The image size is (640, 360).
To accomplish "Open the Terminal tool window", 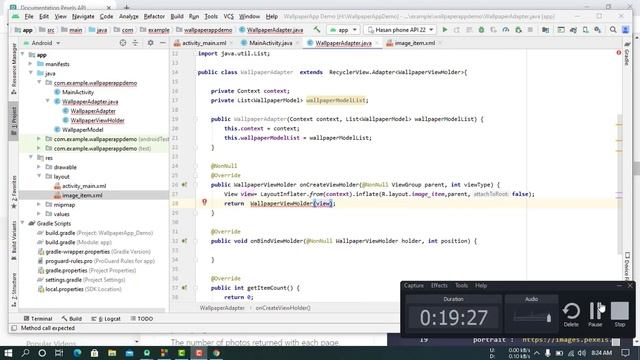I will (x=38, y=319).
